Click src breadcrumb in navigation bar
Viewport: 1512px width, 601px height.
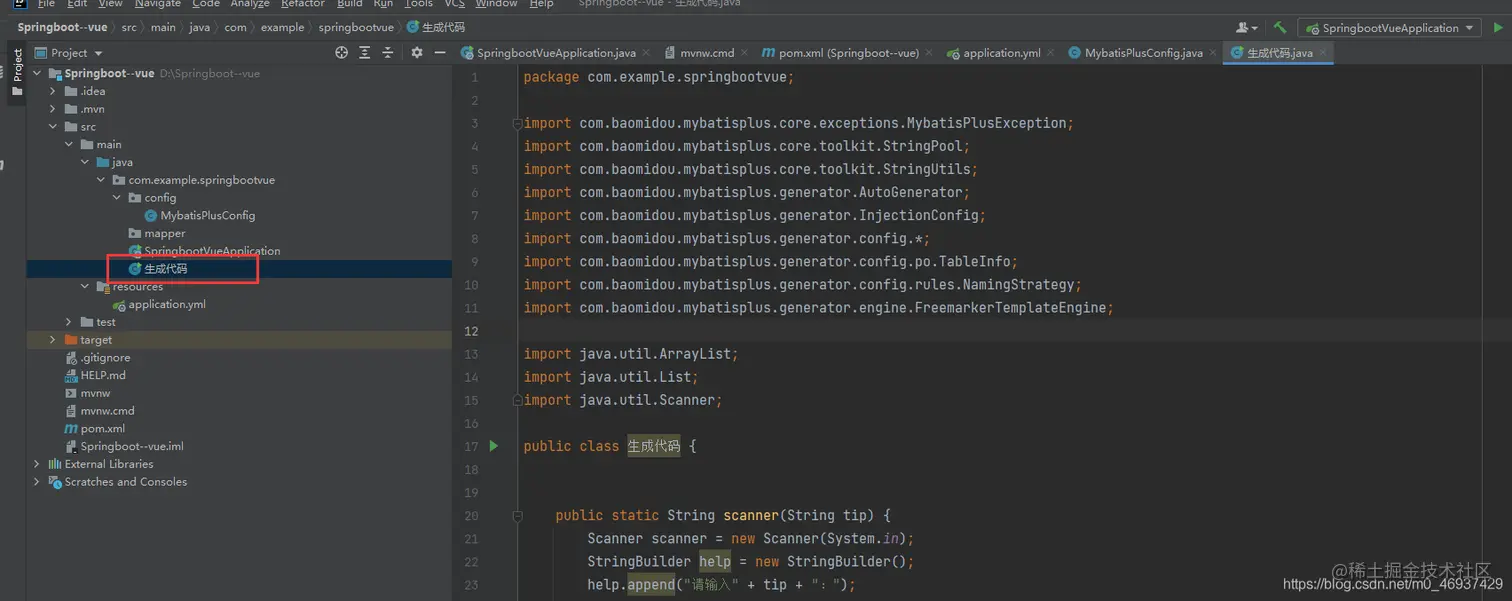(x=129, y=27)
